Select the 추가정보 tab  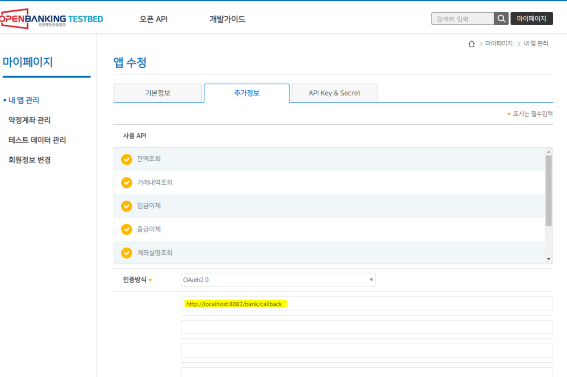tap(247, 93)
